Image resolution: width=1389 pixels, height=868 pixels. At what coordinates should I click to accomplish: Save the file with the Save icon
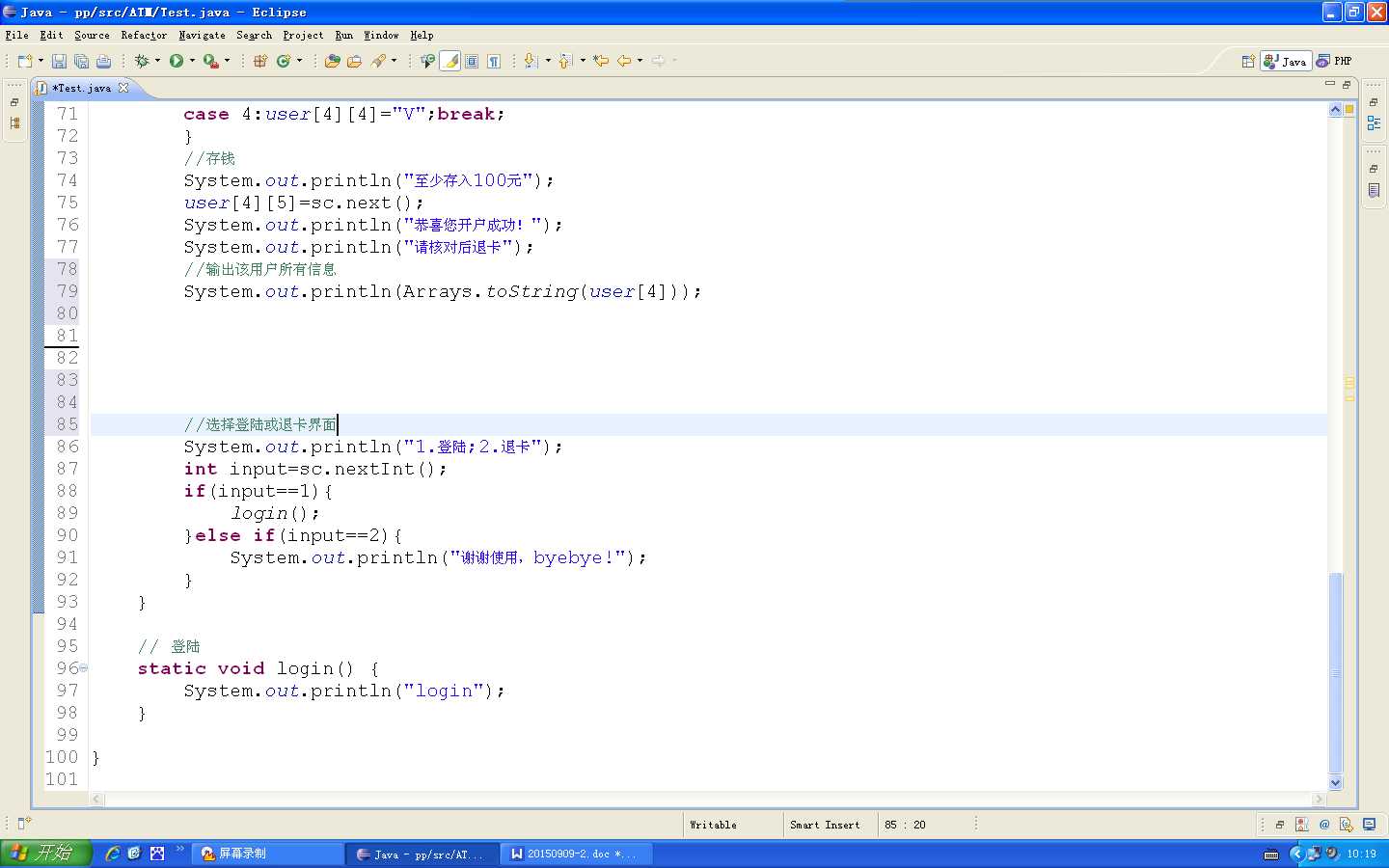(59, 61)
